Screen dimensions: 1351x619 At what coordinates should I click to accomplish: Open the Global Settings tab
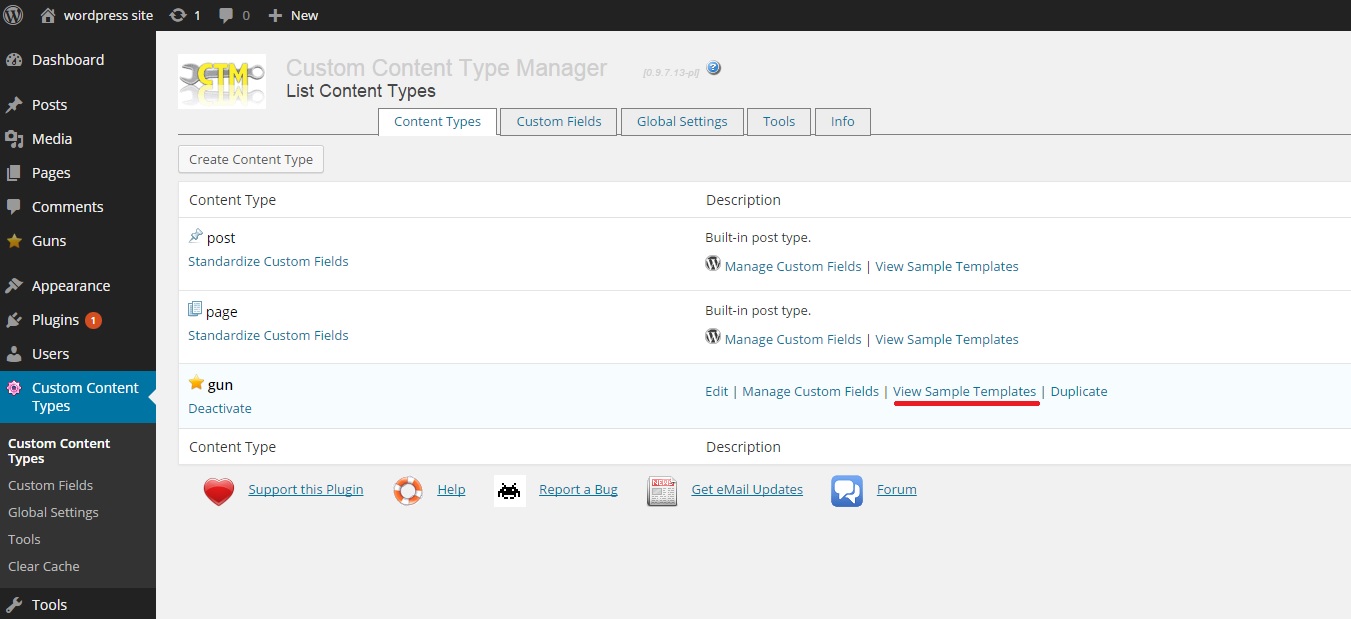tap(682, 122)
